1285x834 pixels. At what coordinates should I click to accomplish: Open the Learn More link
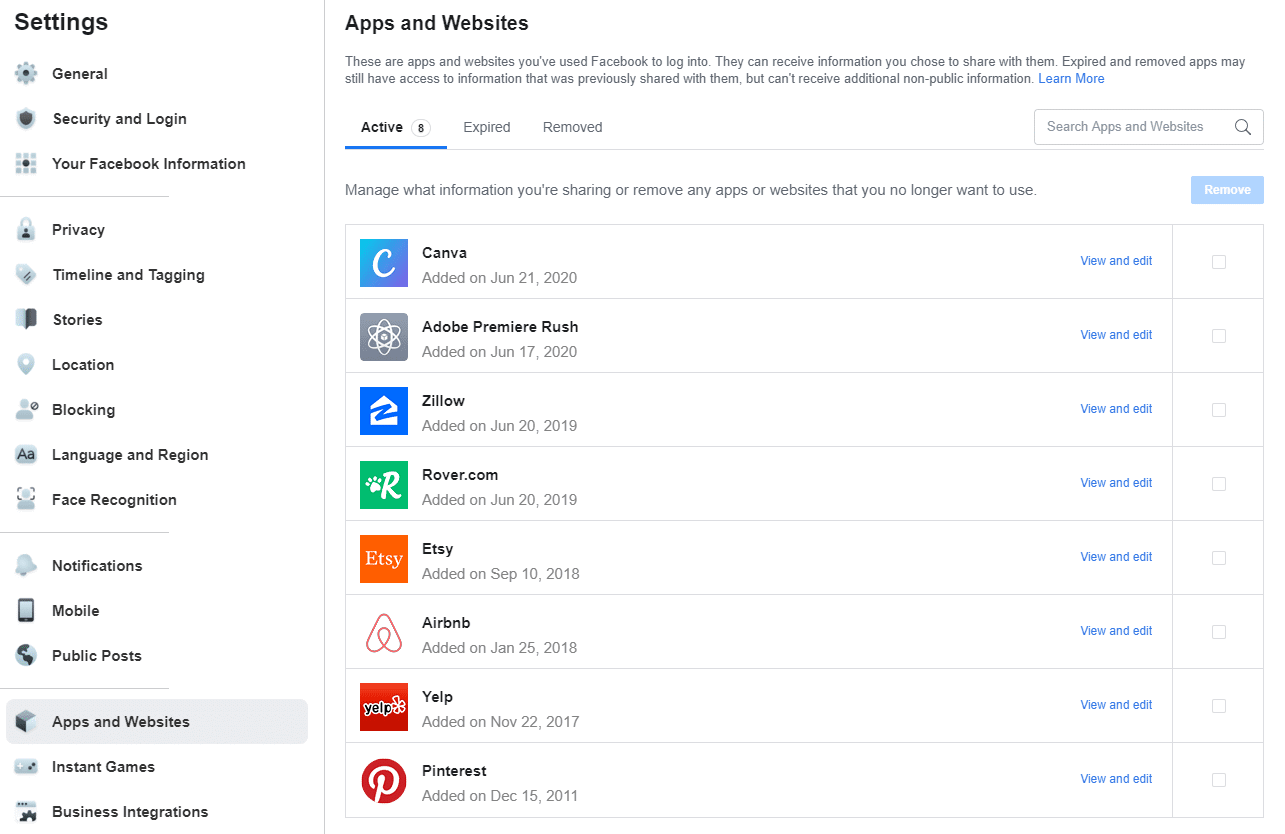[x=1071, y=79]
